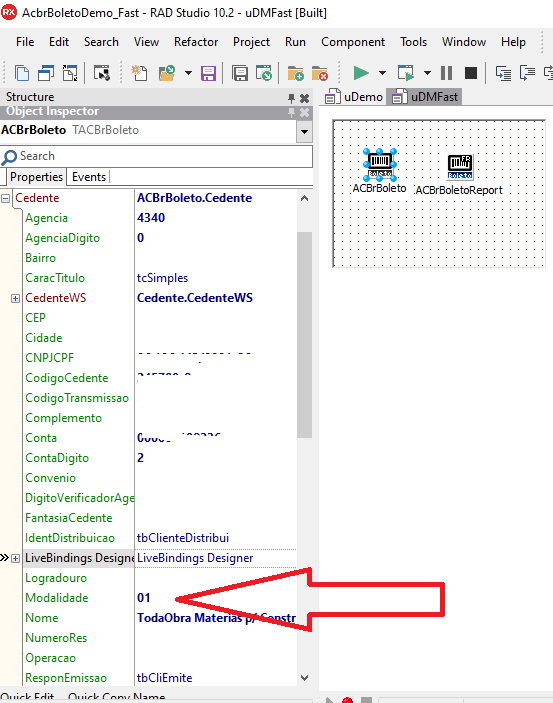Switch to the uDemo editor tab
Image resolution: width=553 pixels, height=703 pixels.
point(354,97)
